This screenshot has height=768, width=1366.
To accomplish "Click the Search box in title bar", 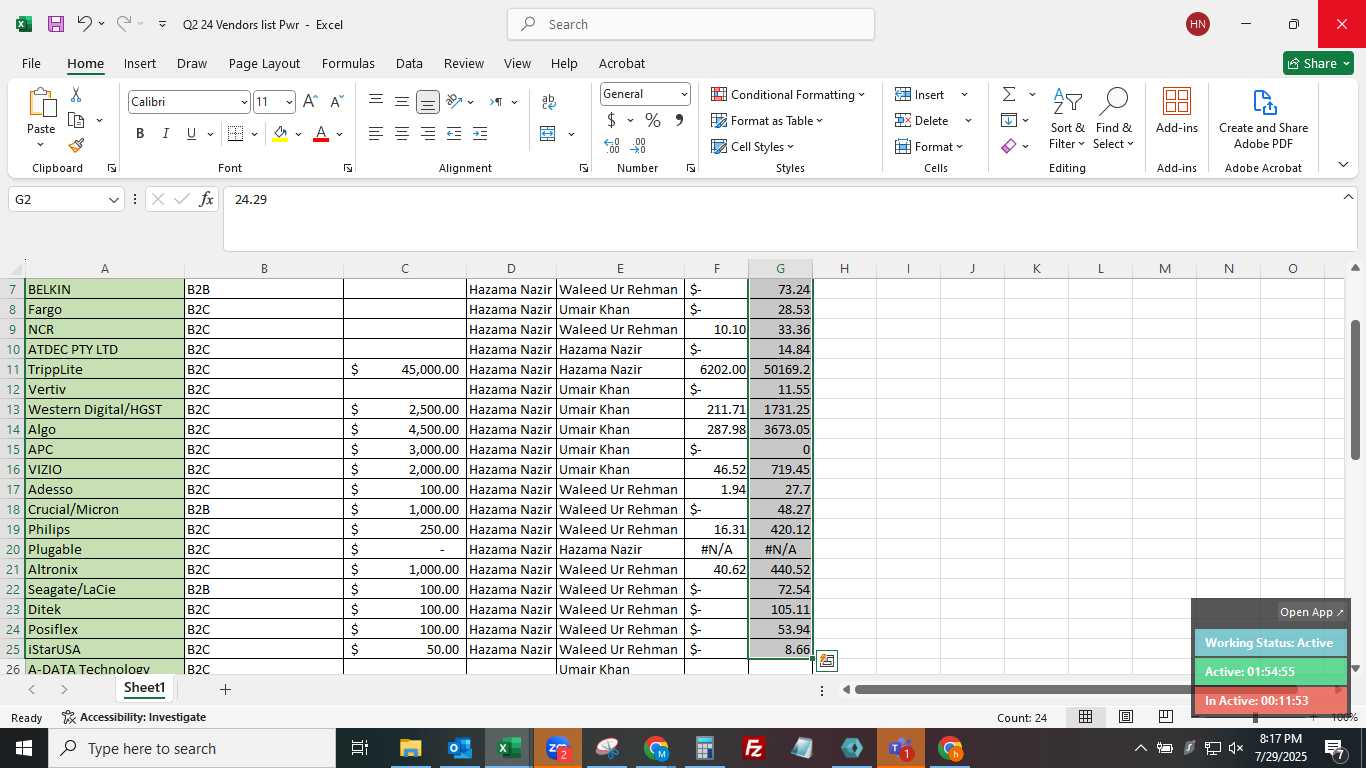I will [x=691, y=24].
